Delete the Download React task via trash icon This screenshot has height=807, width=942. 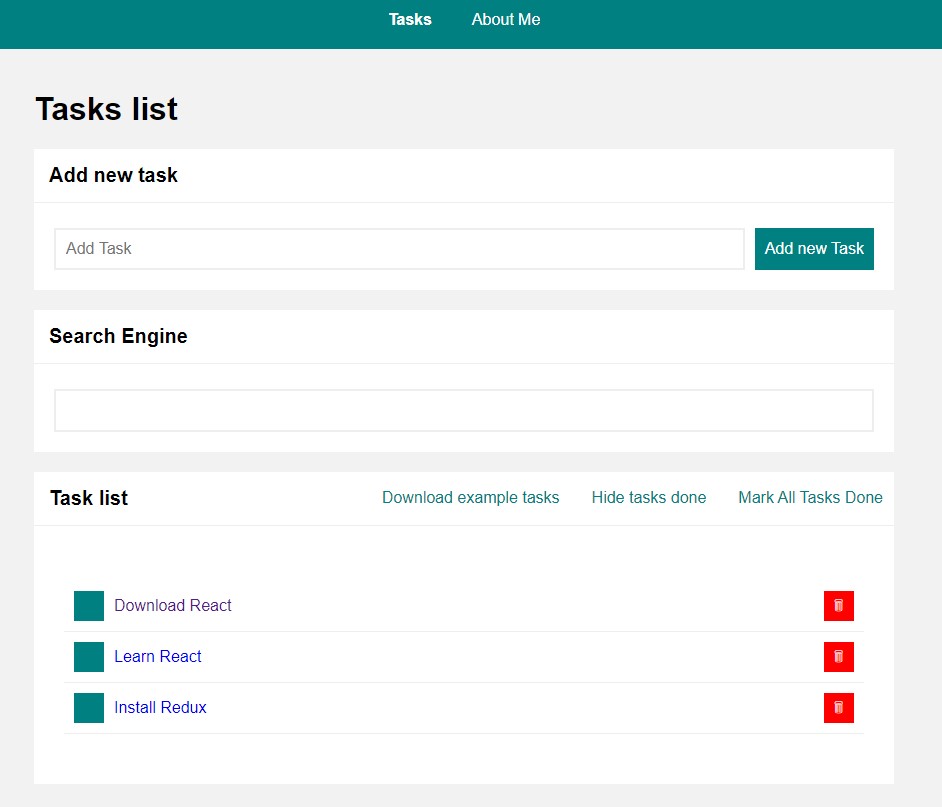click(838, 605)
